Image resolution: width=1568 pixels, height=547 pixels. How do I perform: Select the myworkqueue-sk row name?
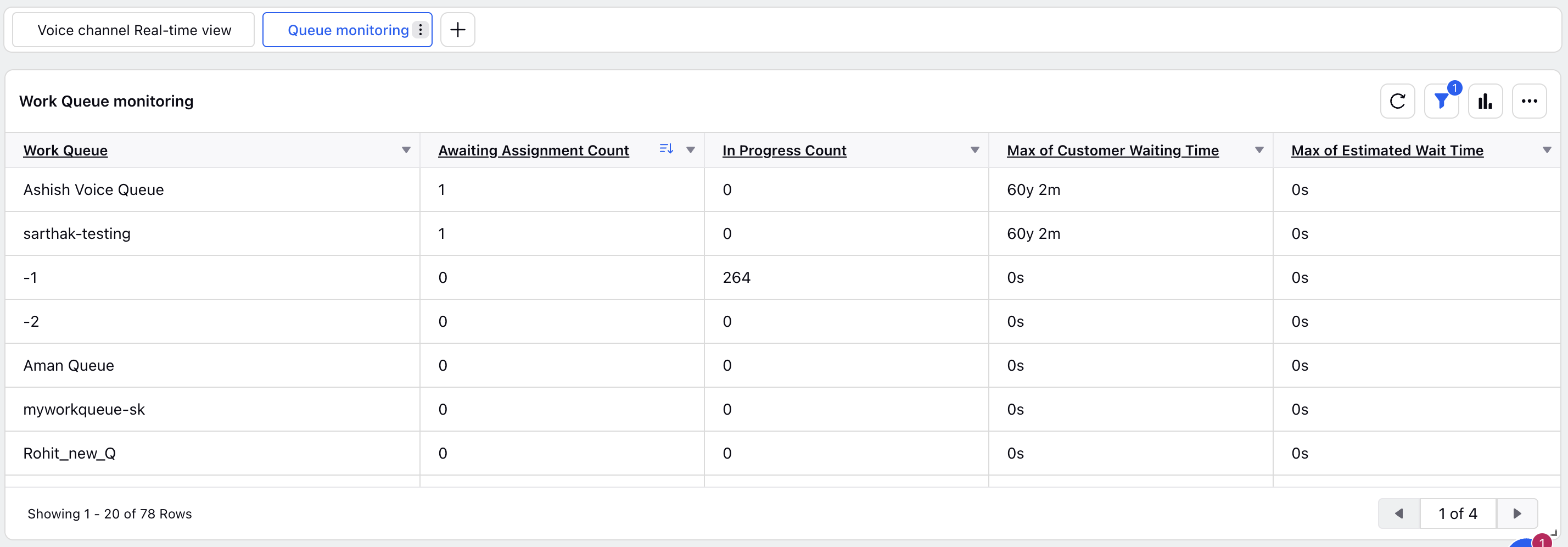click(x=84, y=409)
